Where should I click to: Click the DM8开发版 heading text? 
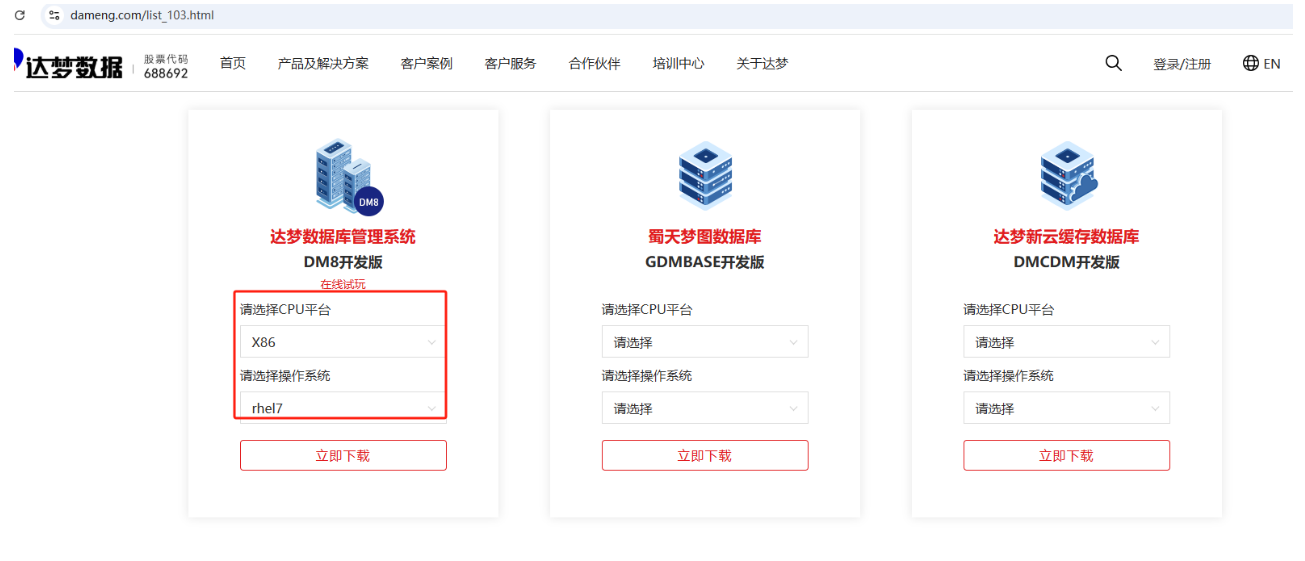(343, 262)
